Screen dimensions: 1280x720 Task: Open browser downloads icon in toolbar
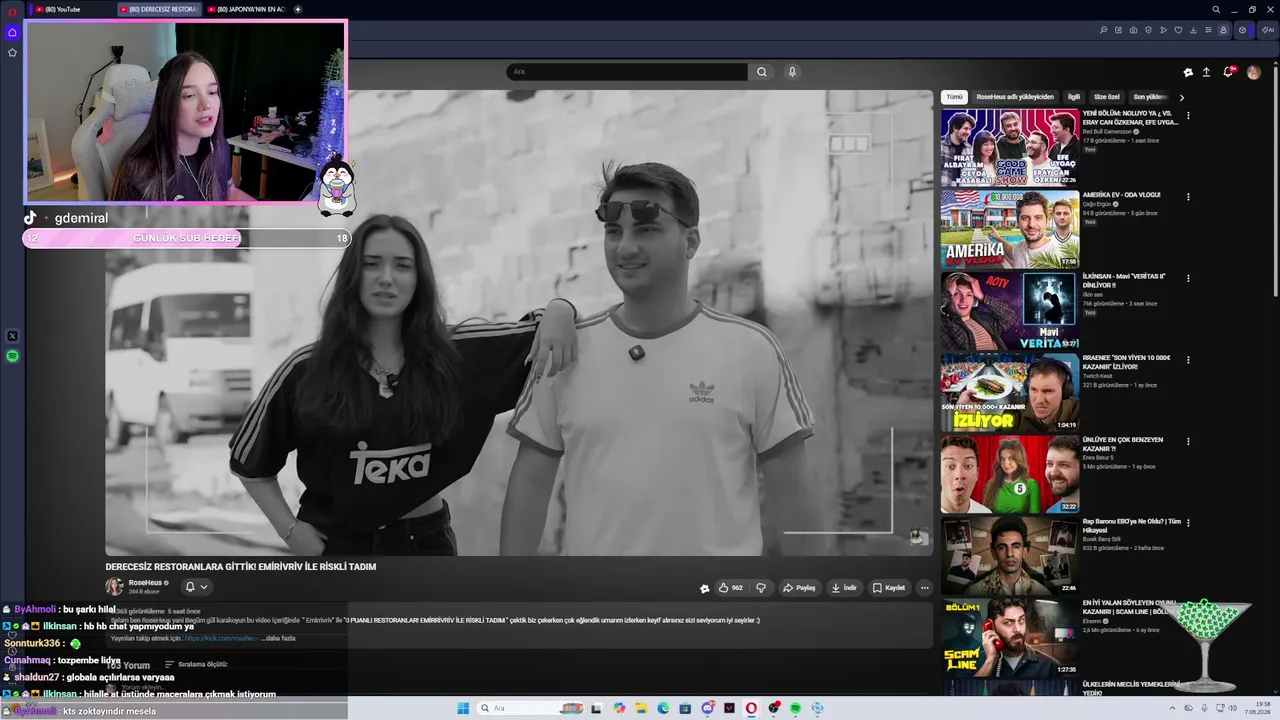pos(1193,30)
